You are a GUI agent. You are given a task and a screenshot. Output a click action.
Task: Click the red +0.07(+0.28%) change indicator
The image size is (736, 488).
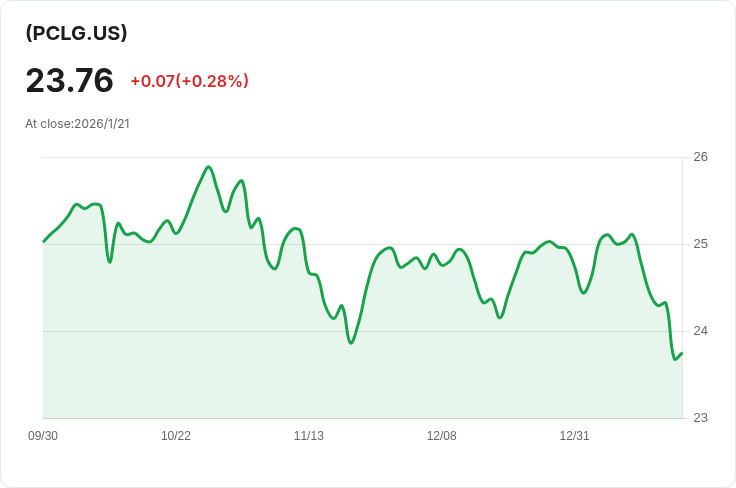coord(190,81)
